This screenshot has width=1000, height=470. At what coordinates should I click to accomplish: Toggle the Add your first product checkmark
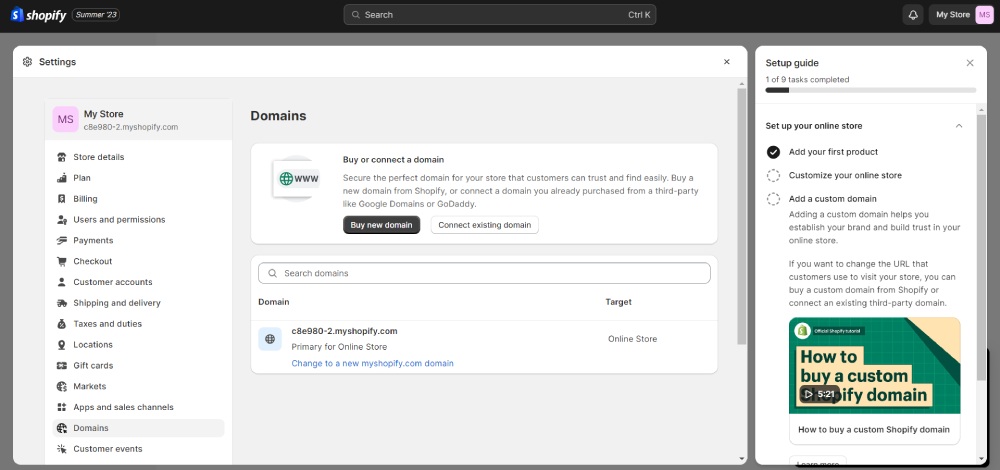[x=773, y=152]
